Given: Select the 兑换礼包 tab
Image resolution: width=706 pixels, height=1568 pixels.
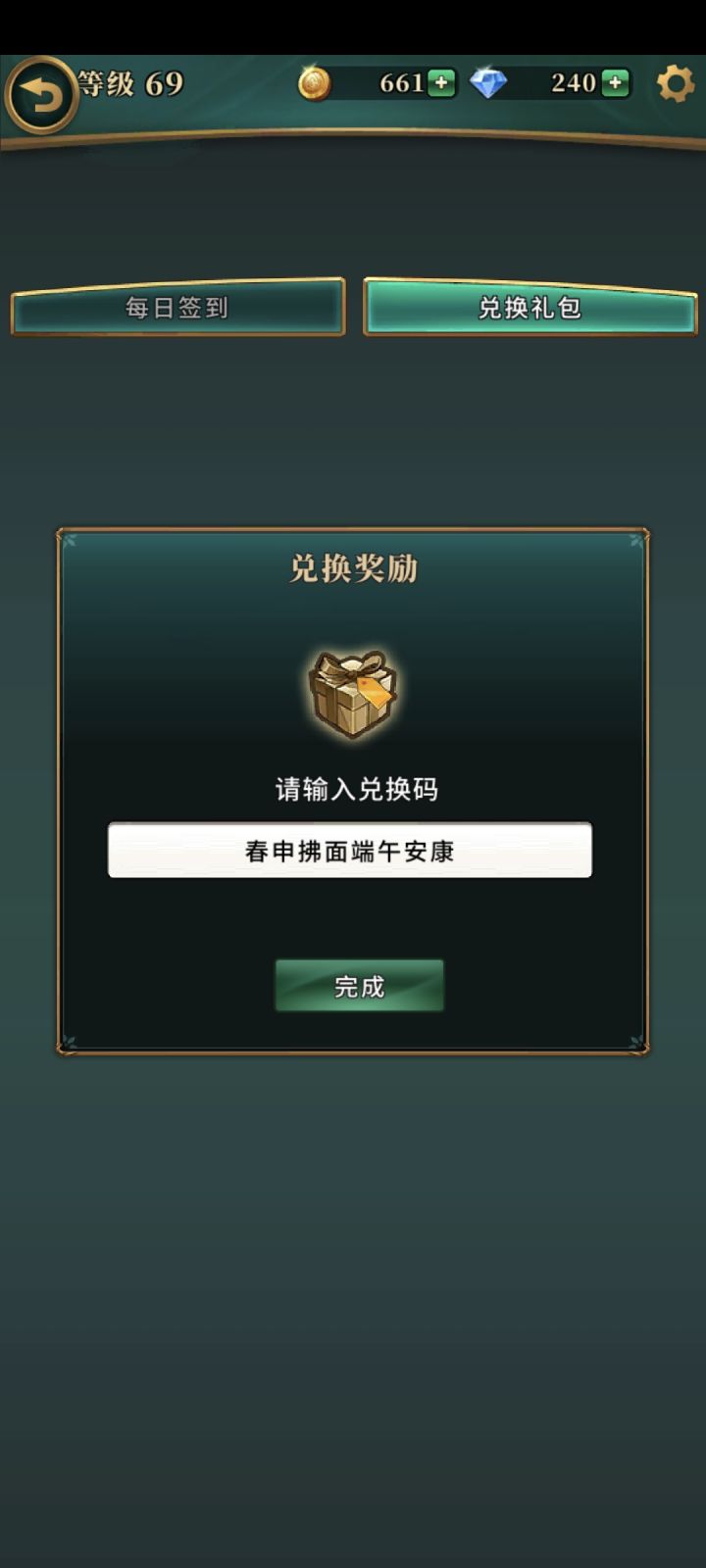Looking at the screenshot, I should 529,308.
